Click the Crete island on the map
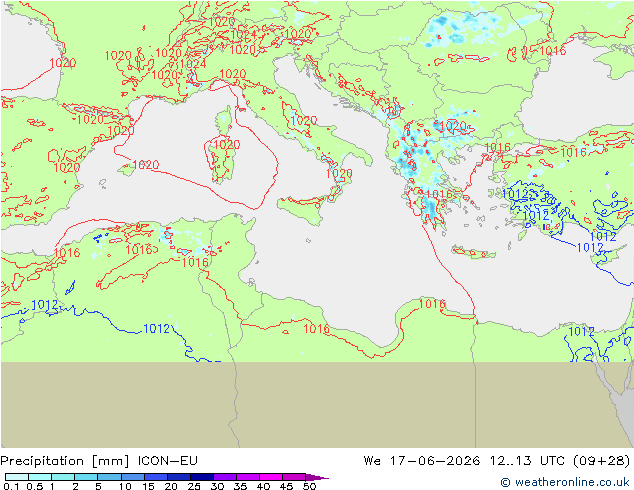Screen dimensions: 634x490 473,252
